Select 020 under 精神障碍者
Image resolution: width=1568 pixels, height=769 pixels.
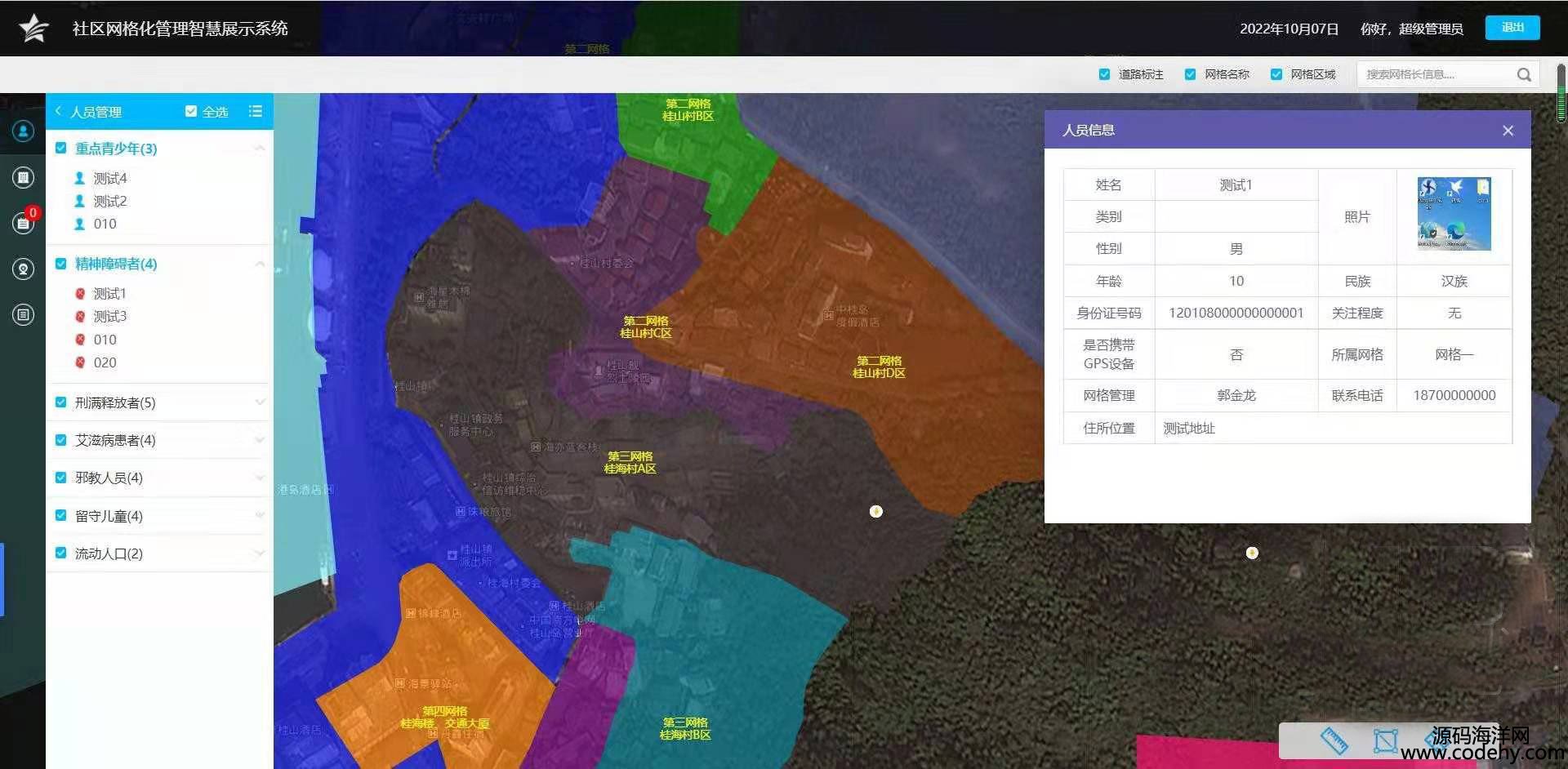tap(105, 362)
